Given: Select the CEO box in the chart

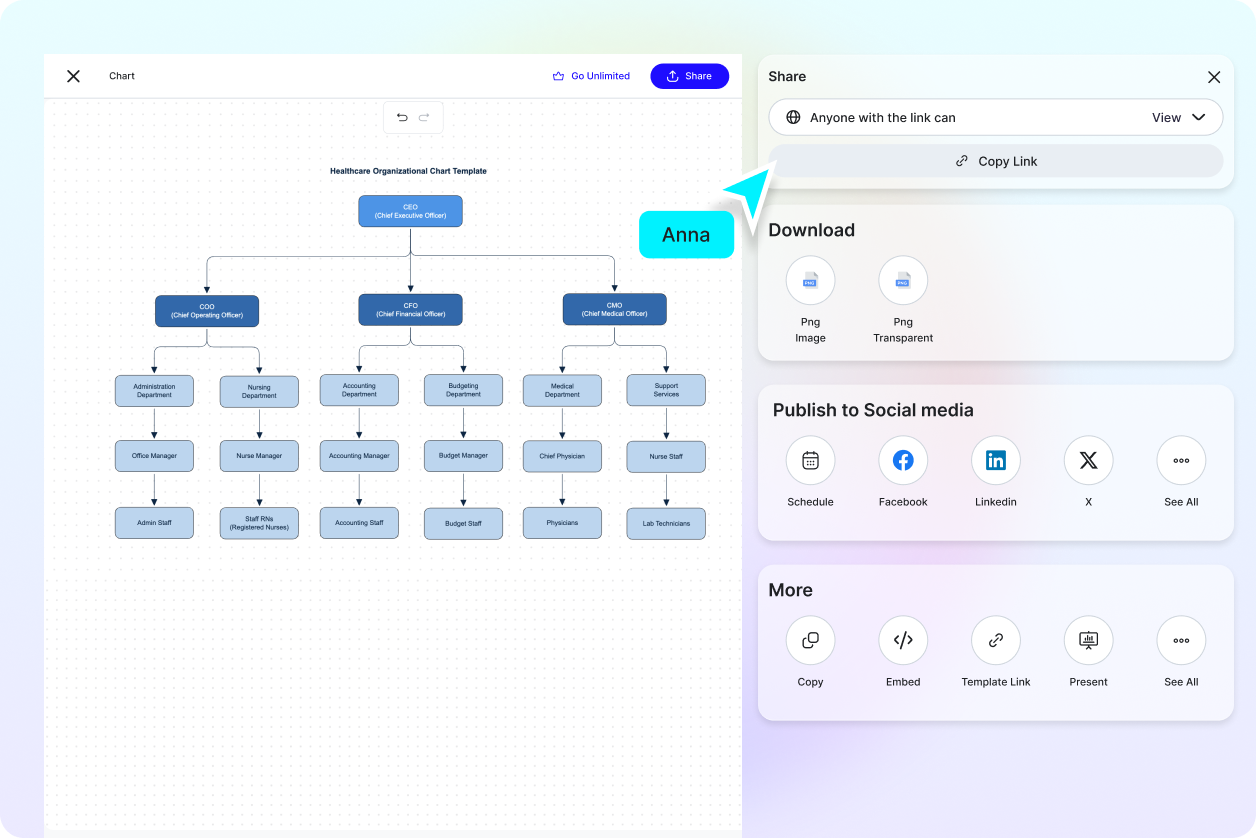Looking at the screenshot, I should (x=410, y=211).
